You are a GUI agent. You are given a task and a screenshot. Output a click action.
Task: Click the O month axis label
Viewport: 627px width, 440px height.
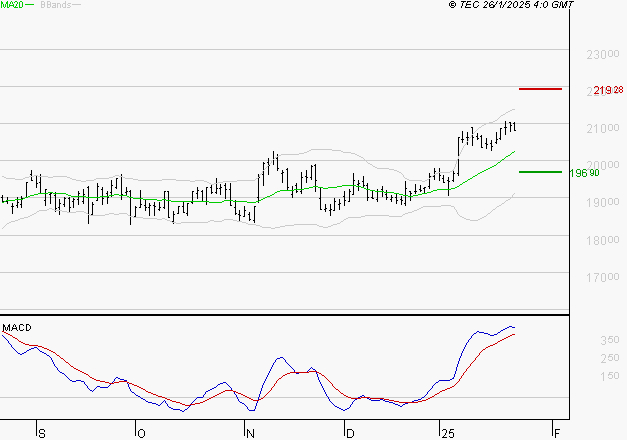pos(141,434)
